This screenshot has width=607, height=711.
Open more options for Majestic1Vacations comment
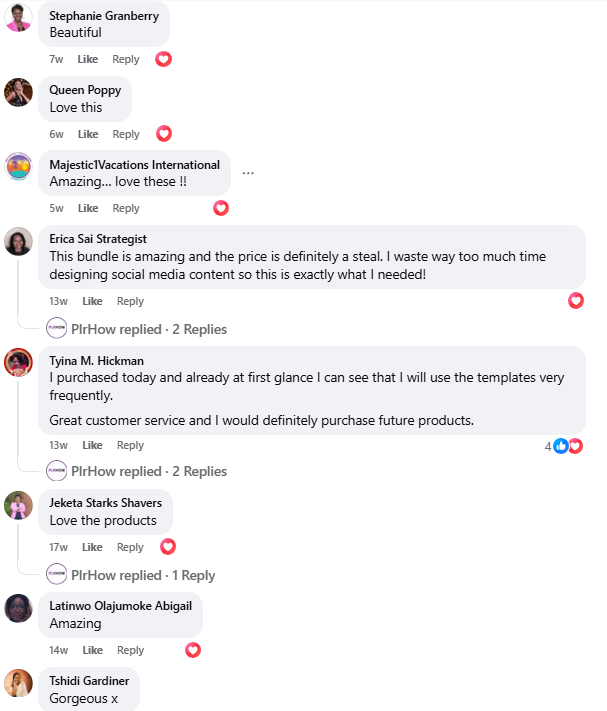[248, 173]
